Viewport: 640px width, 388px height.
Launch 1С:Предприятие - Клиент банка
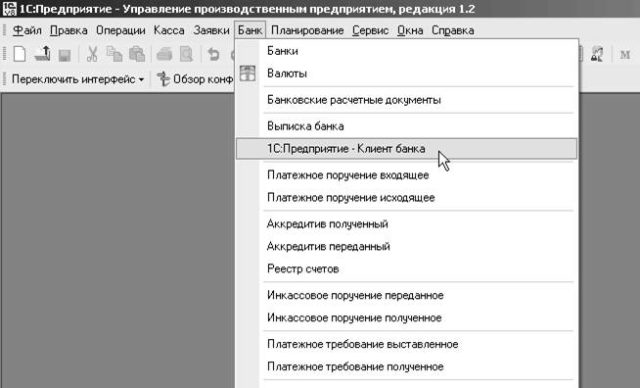407,149
